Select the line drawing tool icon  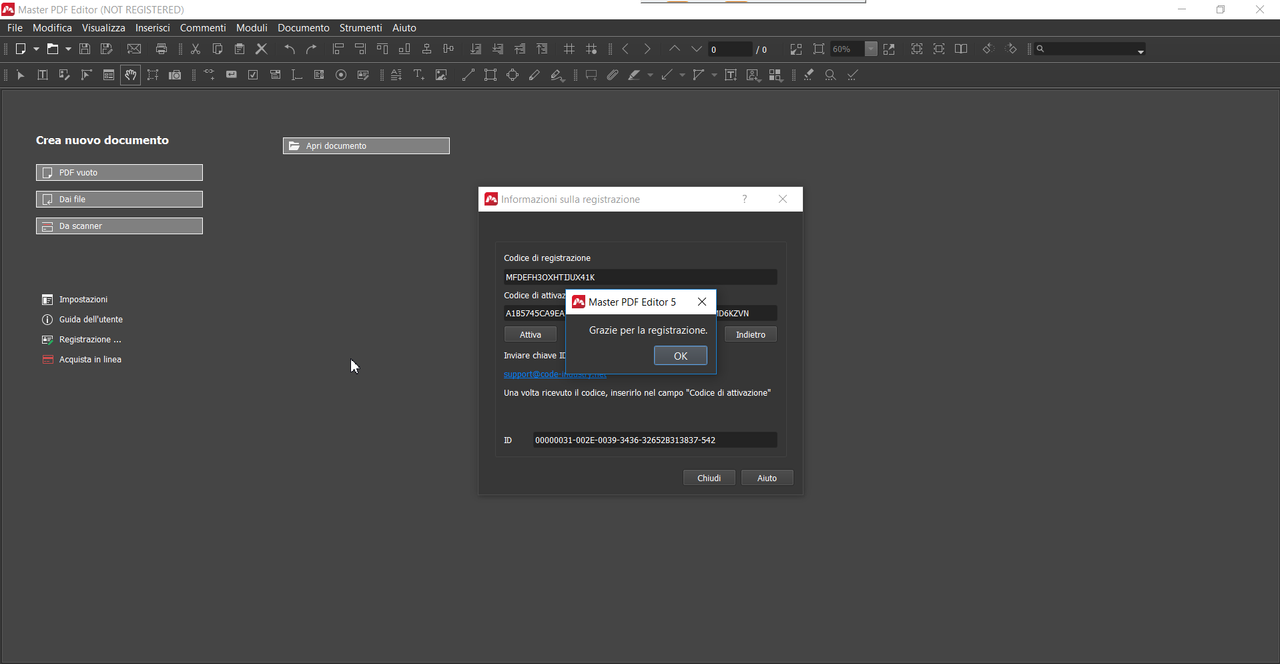tap(468, 75)
